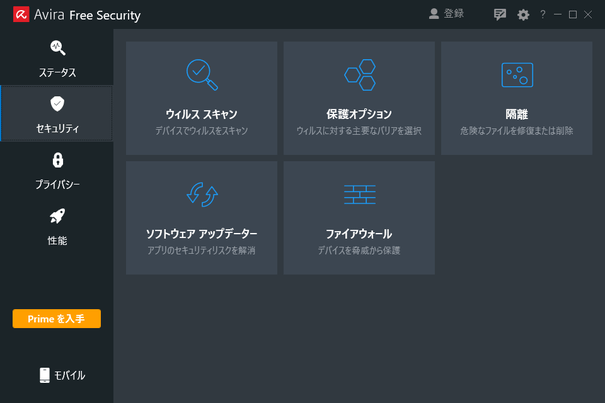Click 危険なファイルを修復または削除 description
This screenshot has height=403, width=605.
pyautogui.click(x=517, y=131)
